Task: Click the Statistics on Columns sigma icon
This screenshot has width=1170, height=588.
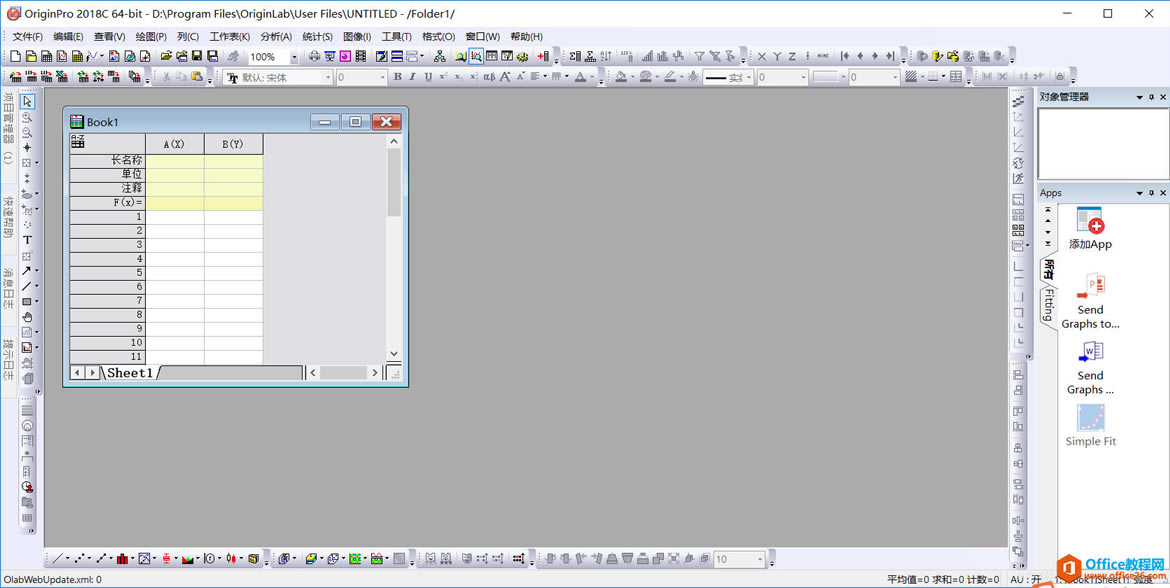Action: [x=575, y=56]
